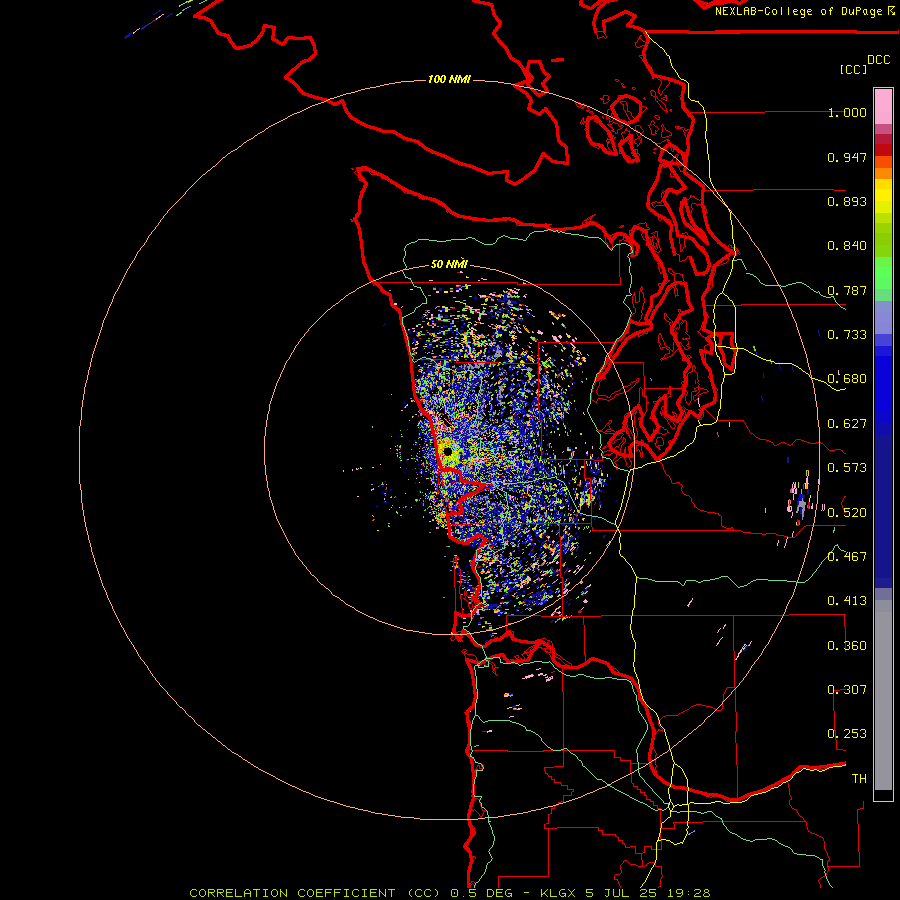This screenshot has width=900, height=900.
Task: Select the 0.627 scale value
Action: click(847, 424)
